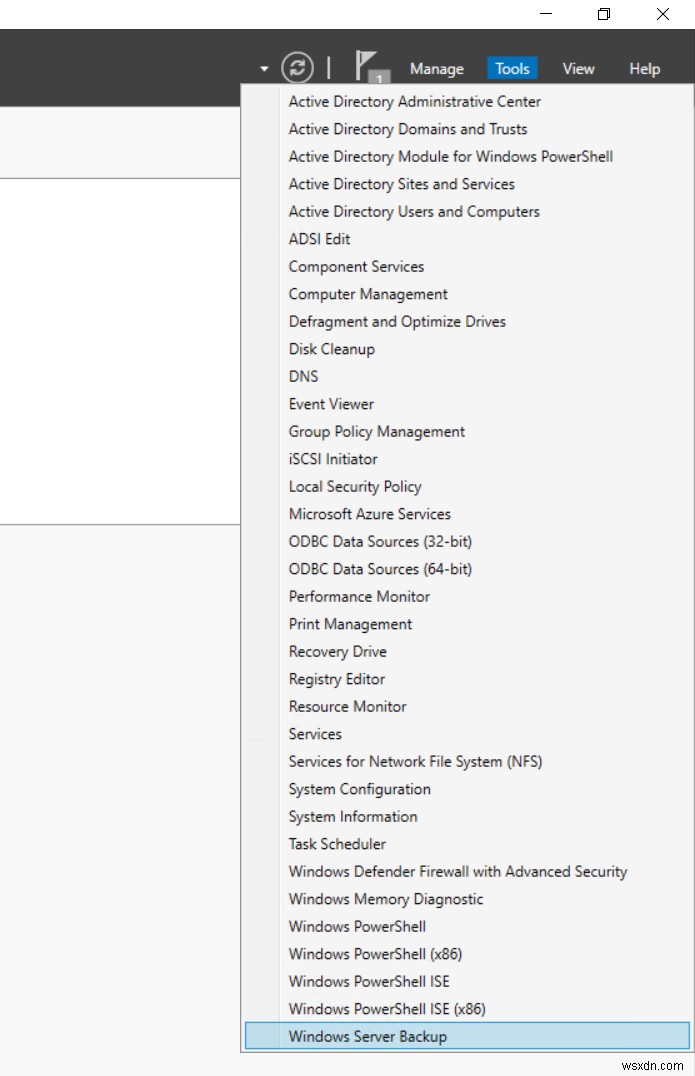Open Group Policy Management
The height and width of the screenshot is (1076, 695).
376,431
